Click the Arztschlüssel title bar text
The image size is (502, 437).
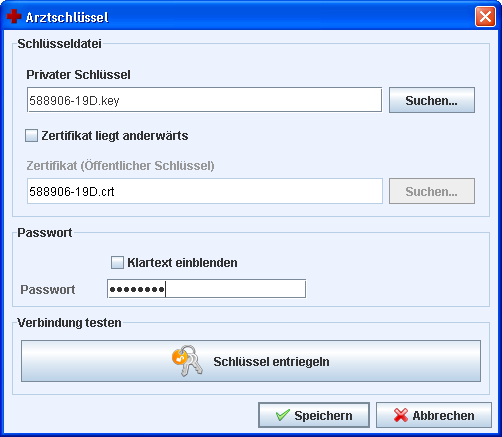67,17
